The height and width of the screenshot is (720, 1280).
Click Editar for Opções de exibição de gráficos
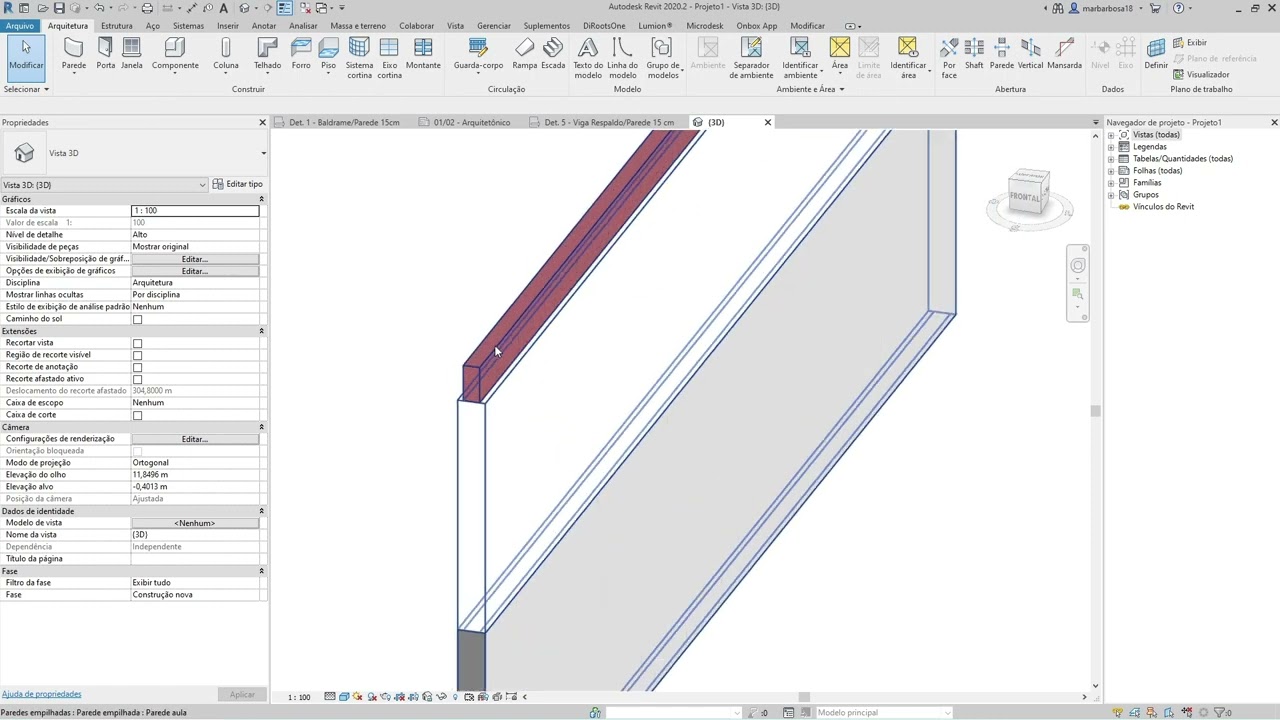point(195,271)
